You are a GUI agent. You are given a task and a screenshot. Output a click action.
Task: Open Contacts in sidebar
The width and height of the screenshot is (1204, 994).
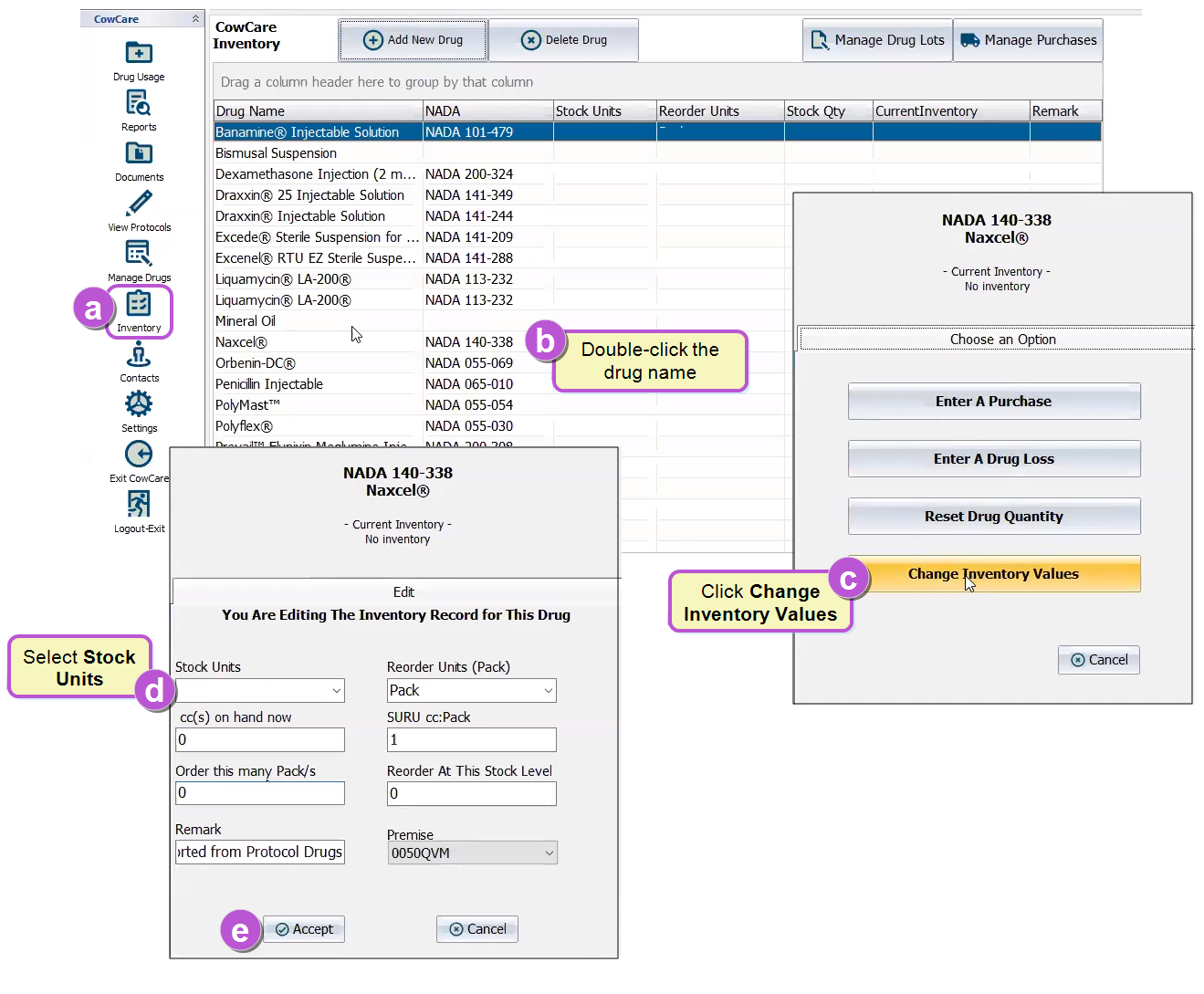[x=139, y=362]
